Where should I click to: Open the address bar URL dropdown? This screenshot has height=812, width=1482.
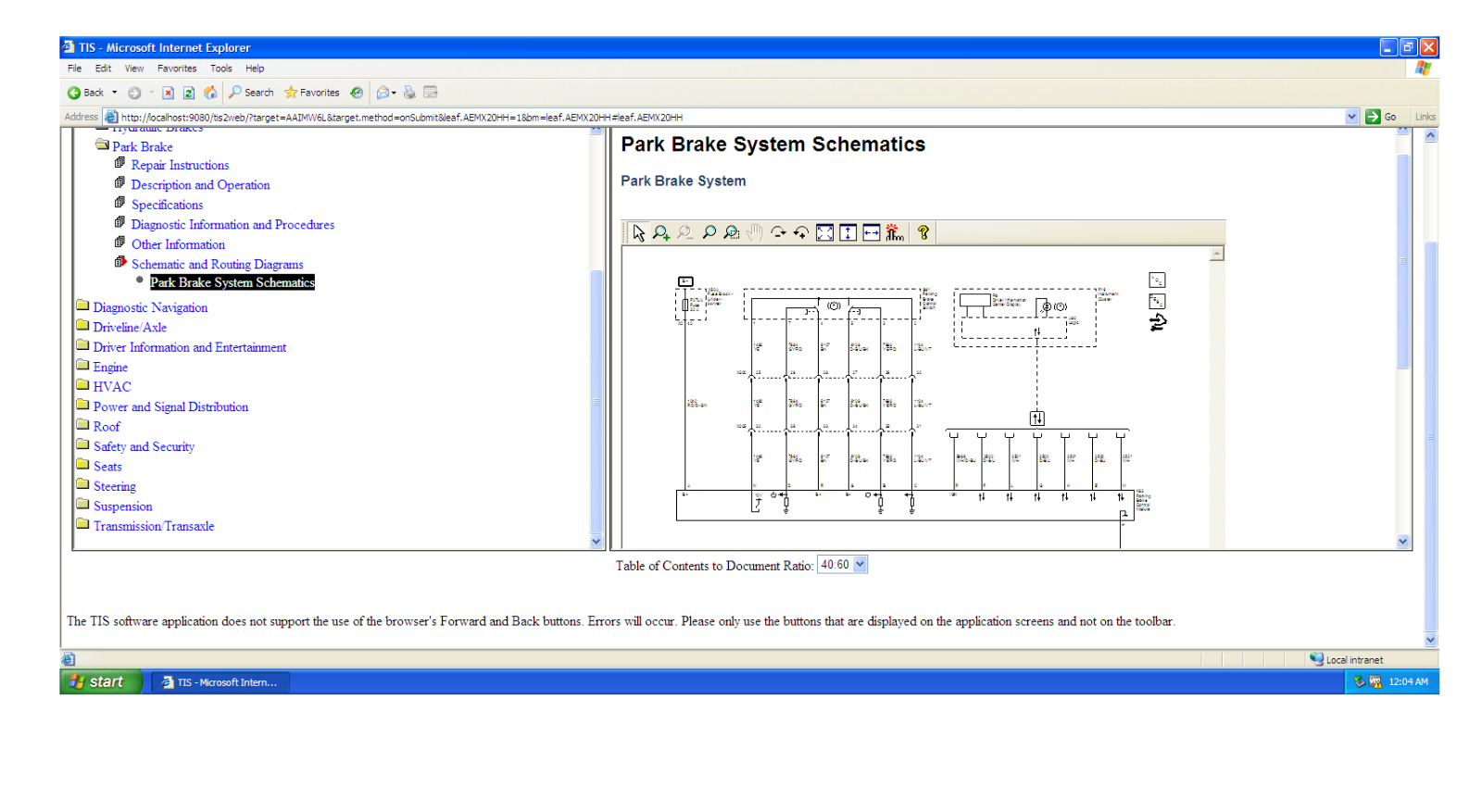pos(1351,117)
